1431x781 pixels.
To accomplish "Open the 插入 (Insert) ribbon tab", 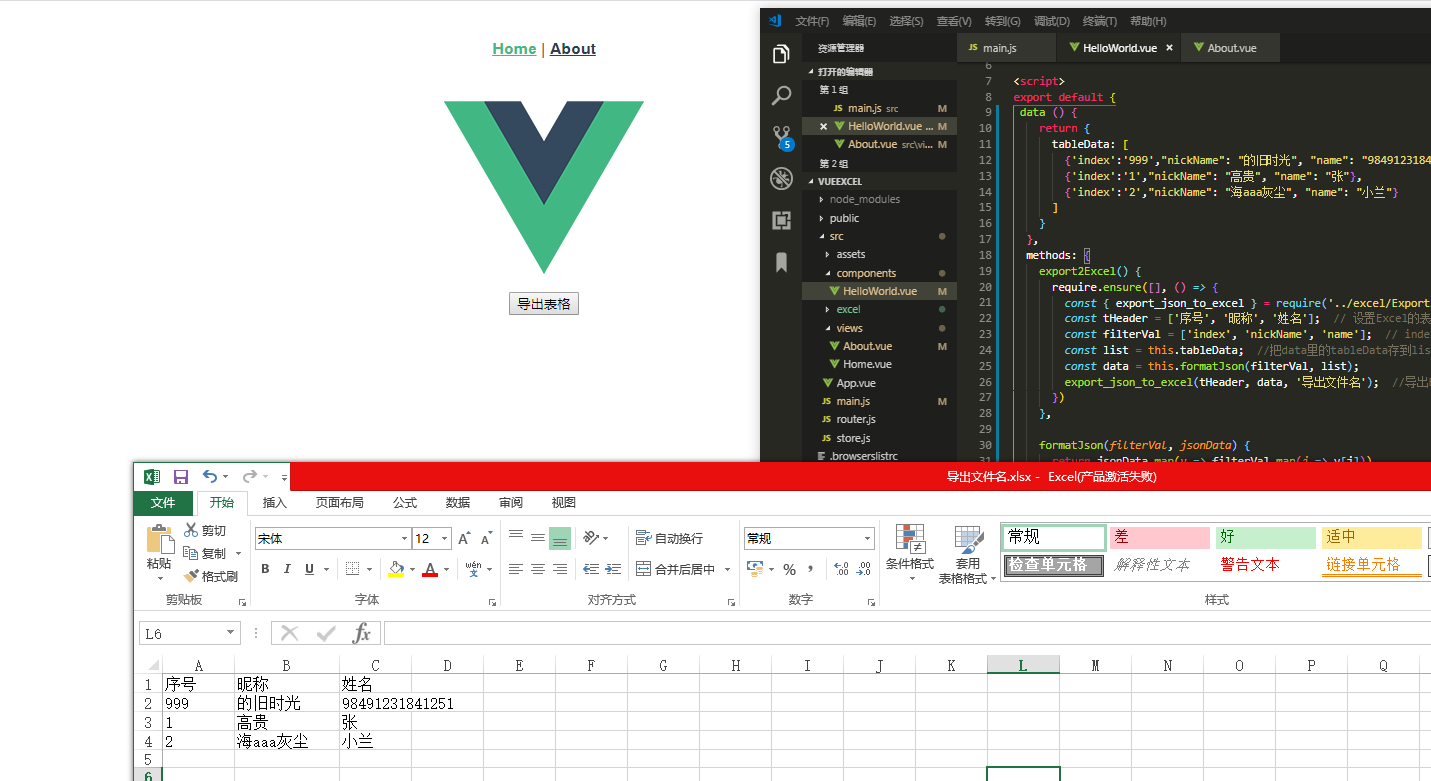I will coord(275,503).
